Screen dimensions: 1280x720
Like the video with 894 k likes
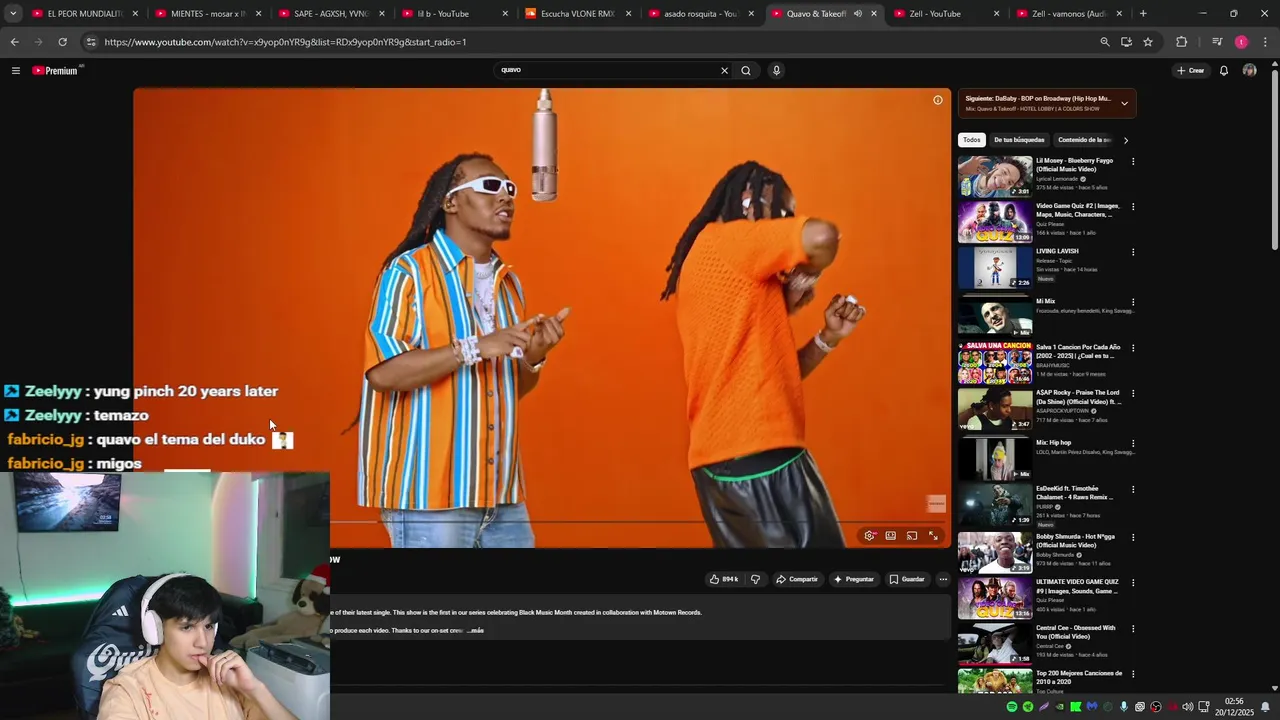point(724,579)
